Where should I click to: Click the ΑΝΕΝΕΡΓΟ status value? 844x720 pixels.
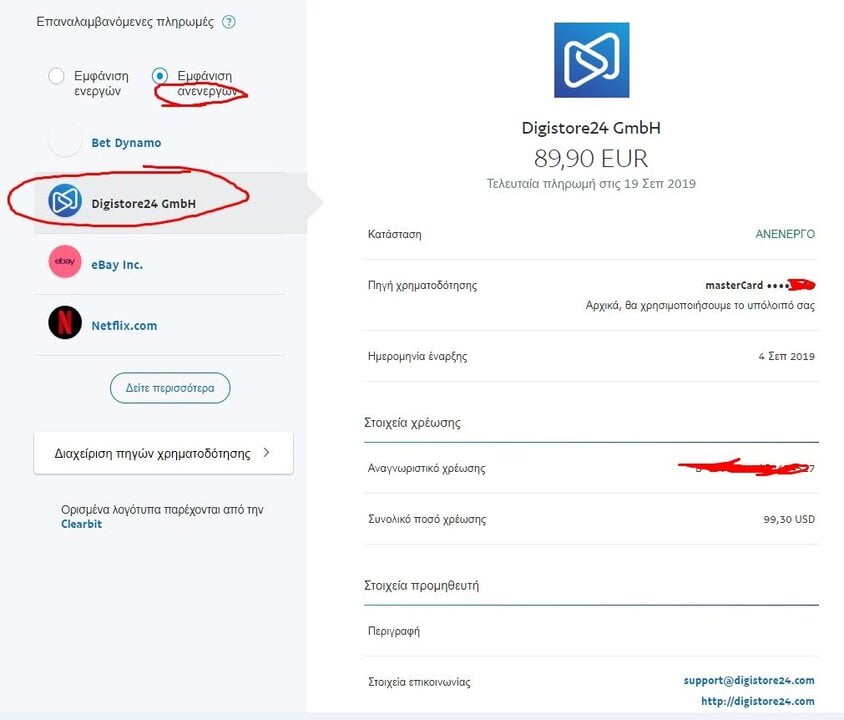click(x=785, y=234)
